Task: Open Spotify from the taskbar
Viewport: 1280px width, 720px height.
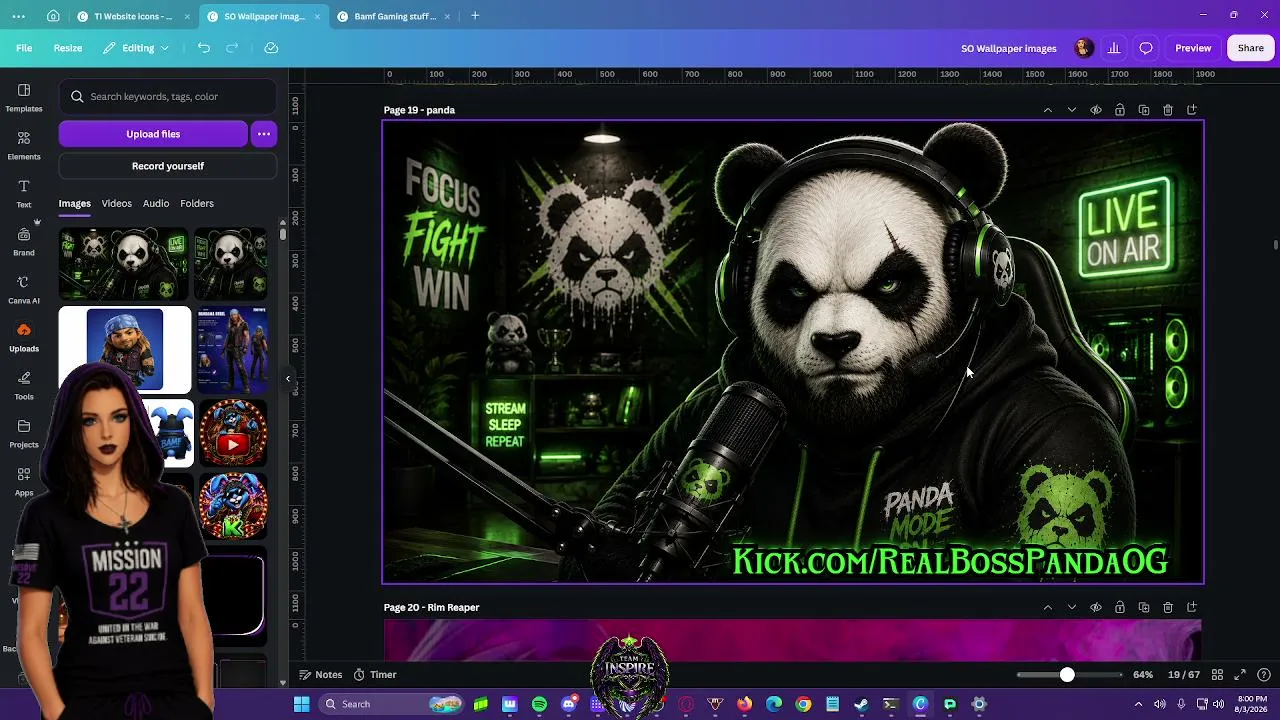Action: click(540, 704)
